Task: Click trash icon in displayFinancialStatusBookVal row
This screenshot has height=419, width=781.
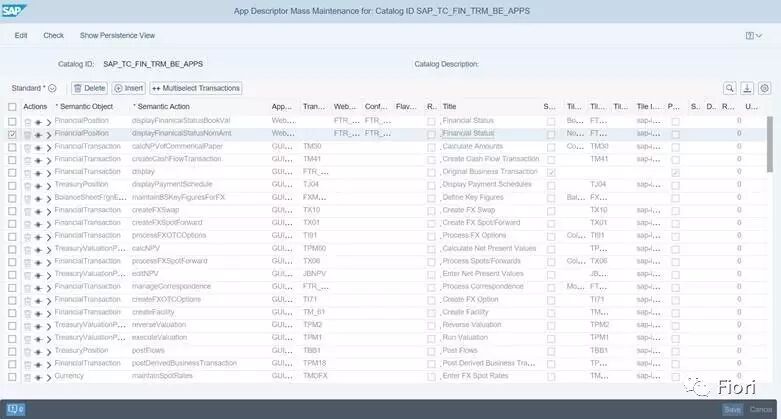Action: click(28, 122)
